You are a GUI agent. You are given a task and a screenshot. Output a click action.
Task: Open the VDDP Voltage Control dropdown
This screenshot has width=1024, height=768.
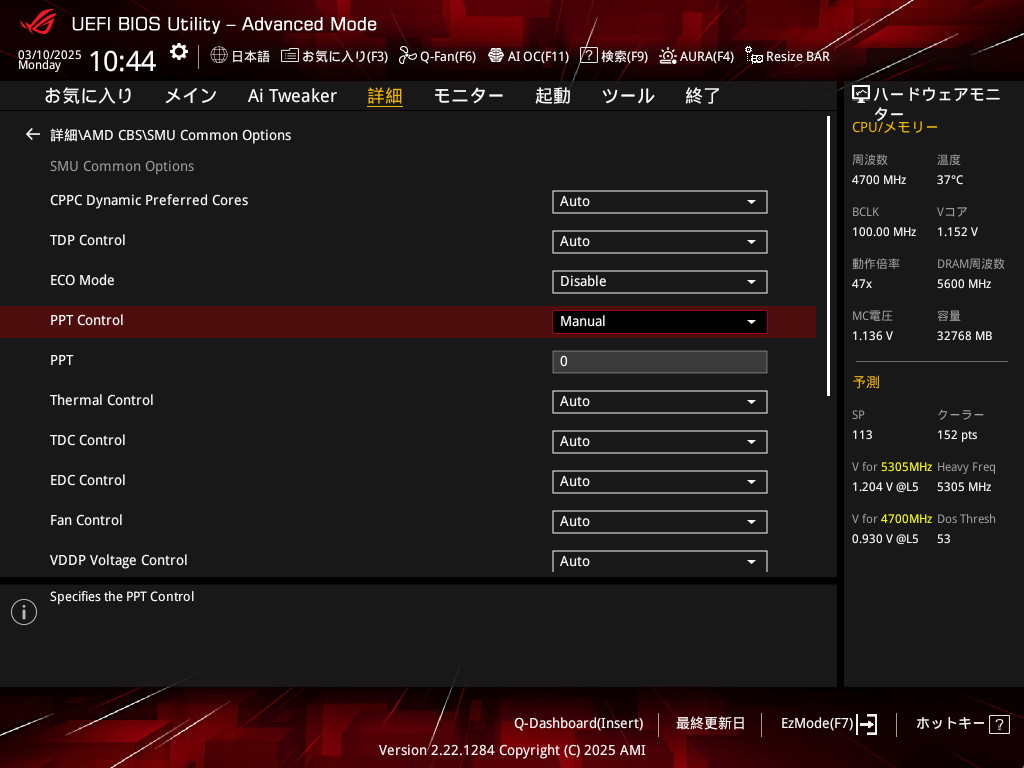click(x=660, y=561)
